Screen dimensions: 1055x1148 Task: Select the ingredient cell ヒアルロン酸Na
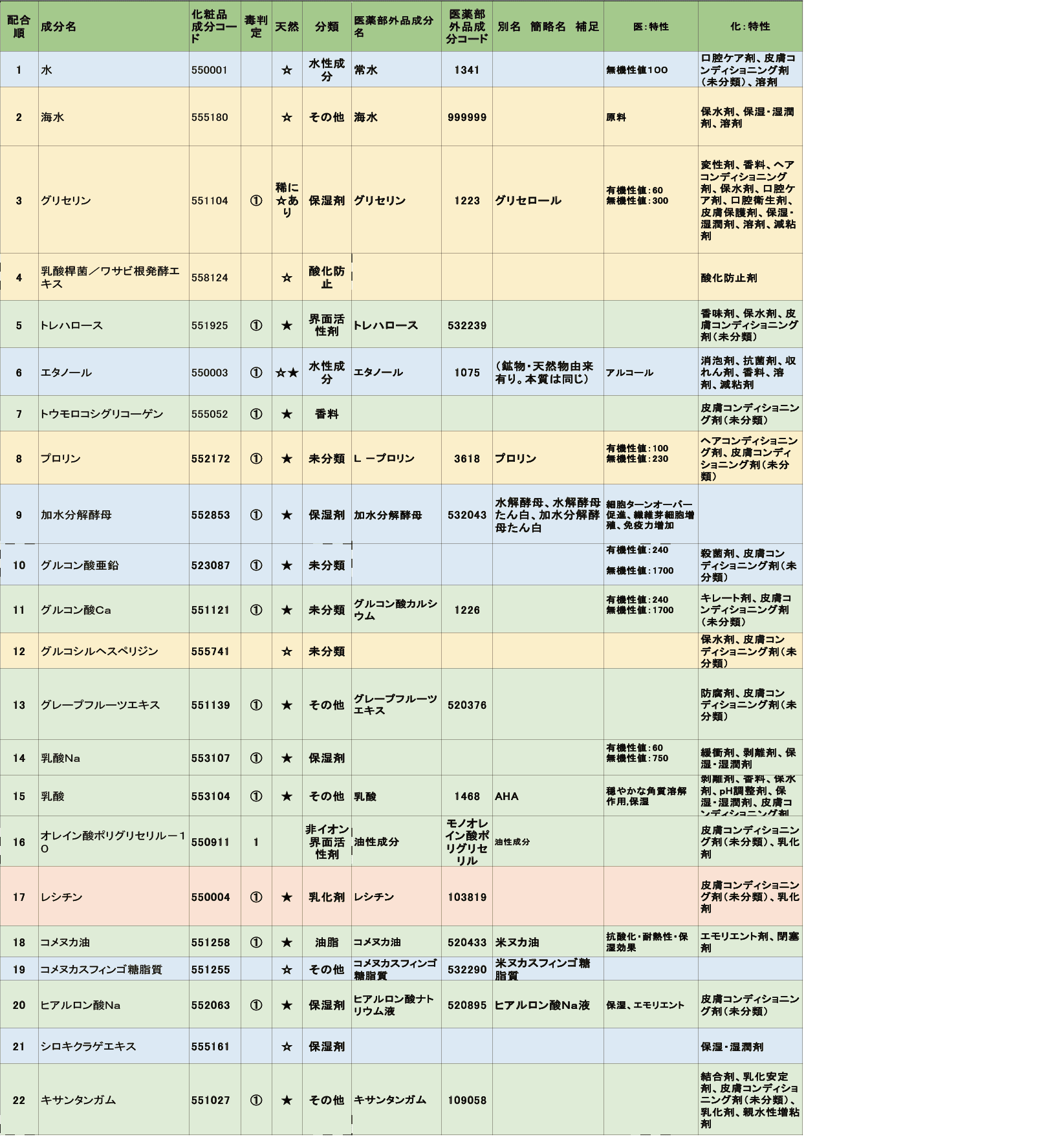tap(114, 1004)
